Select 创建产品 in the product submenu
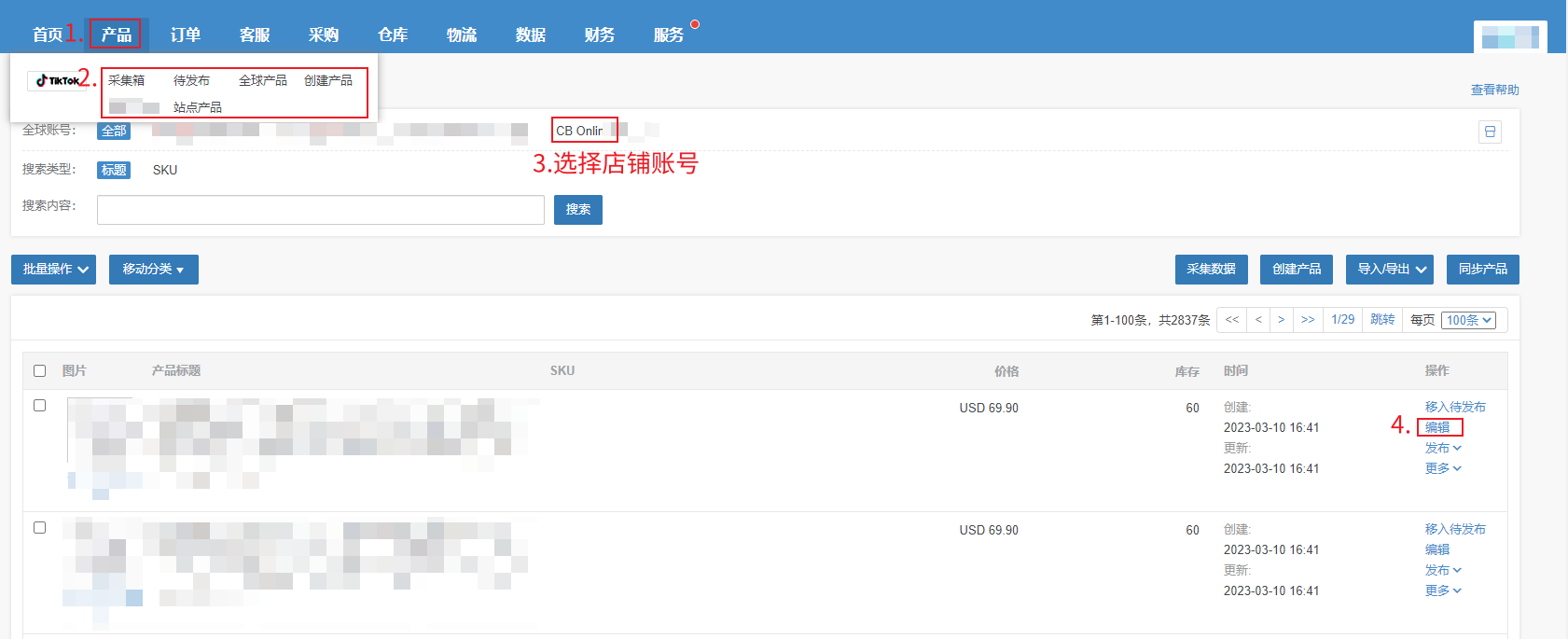This screenshot has width=1568, height=639. (x=328, y=80)
